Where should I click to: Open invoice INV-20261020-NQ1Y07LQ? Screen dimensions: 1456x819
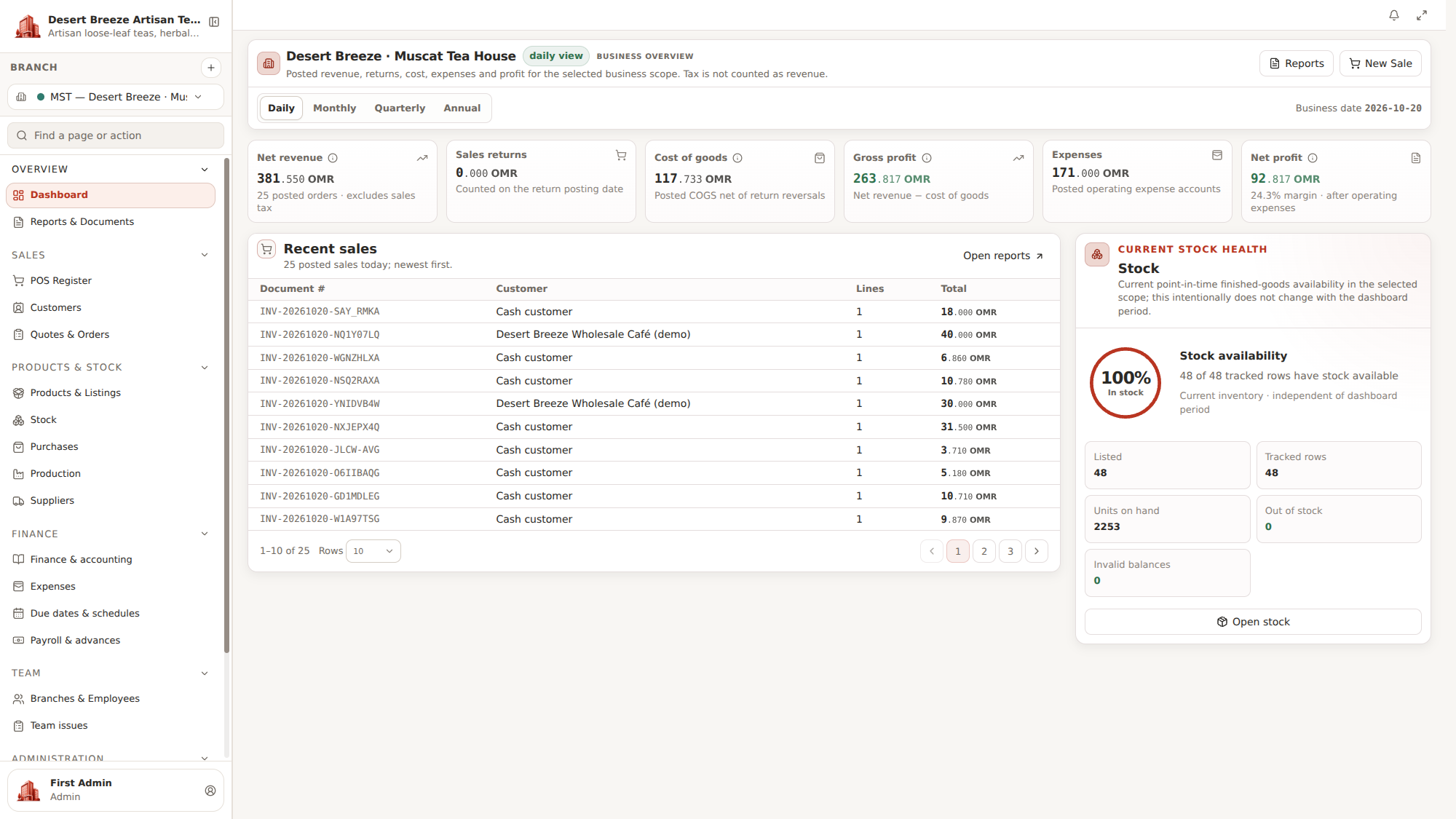320,335
